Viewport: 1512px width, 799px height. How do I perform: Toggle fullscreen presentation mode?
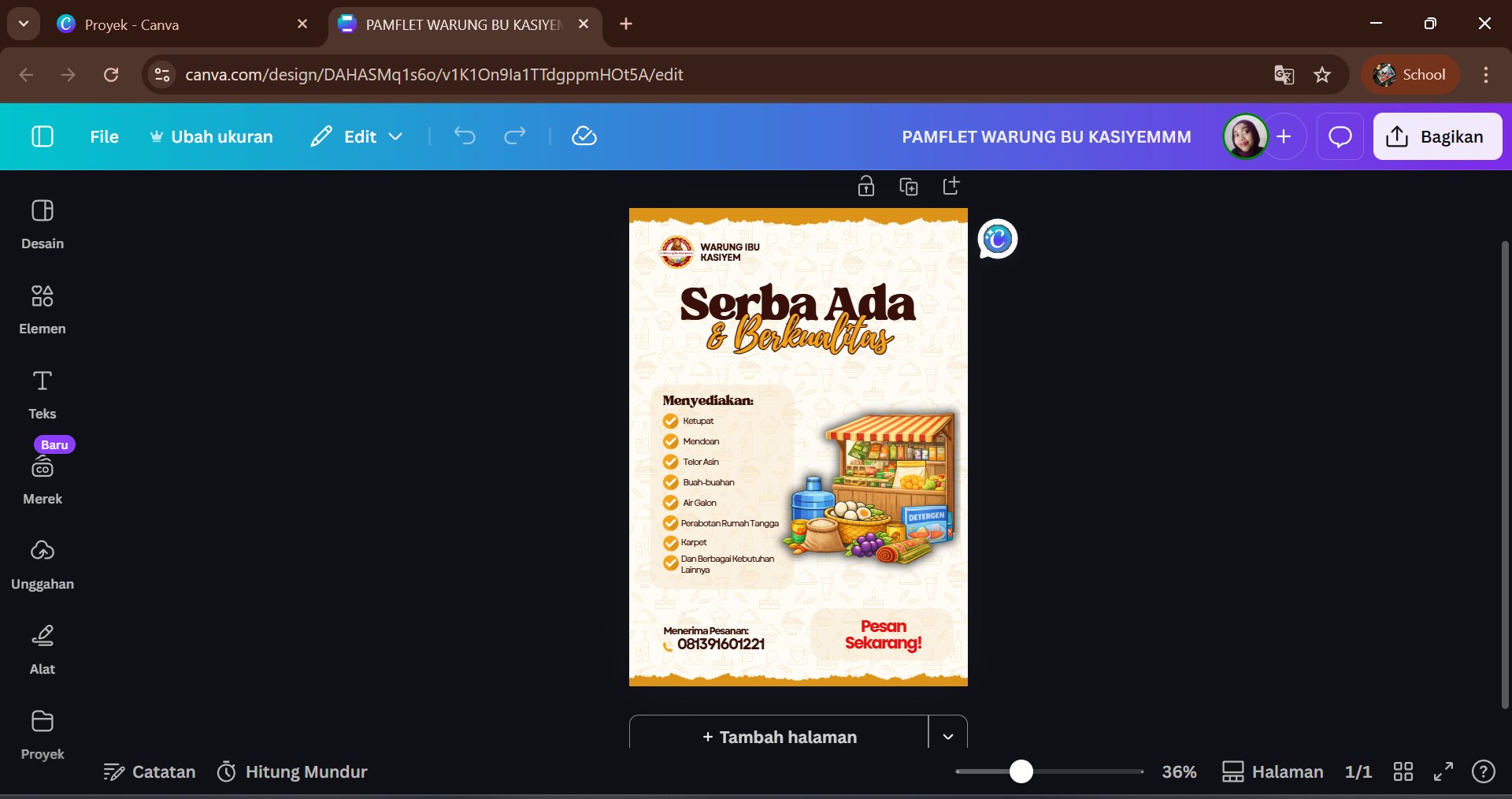(x=1444, y=772)
